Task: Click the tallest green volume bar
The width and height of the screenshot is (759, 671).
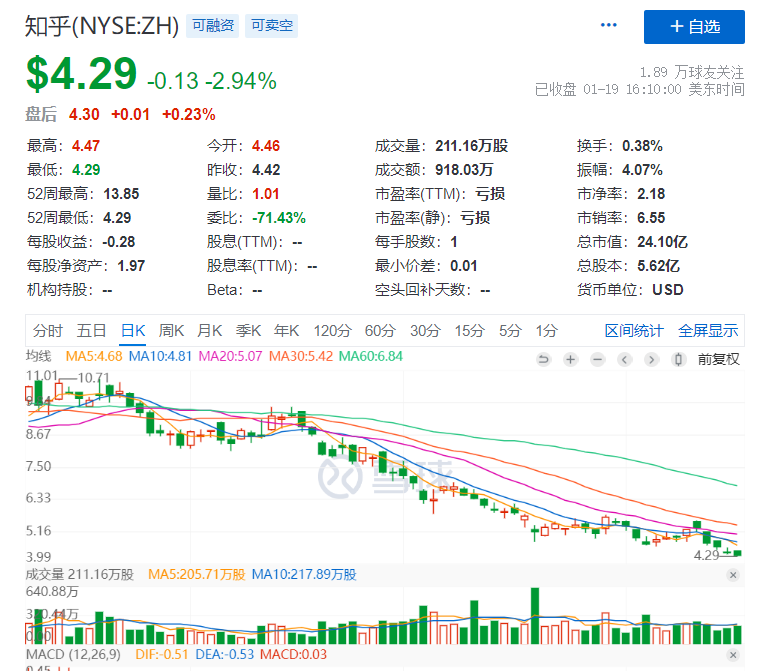Action: (535, 616)
